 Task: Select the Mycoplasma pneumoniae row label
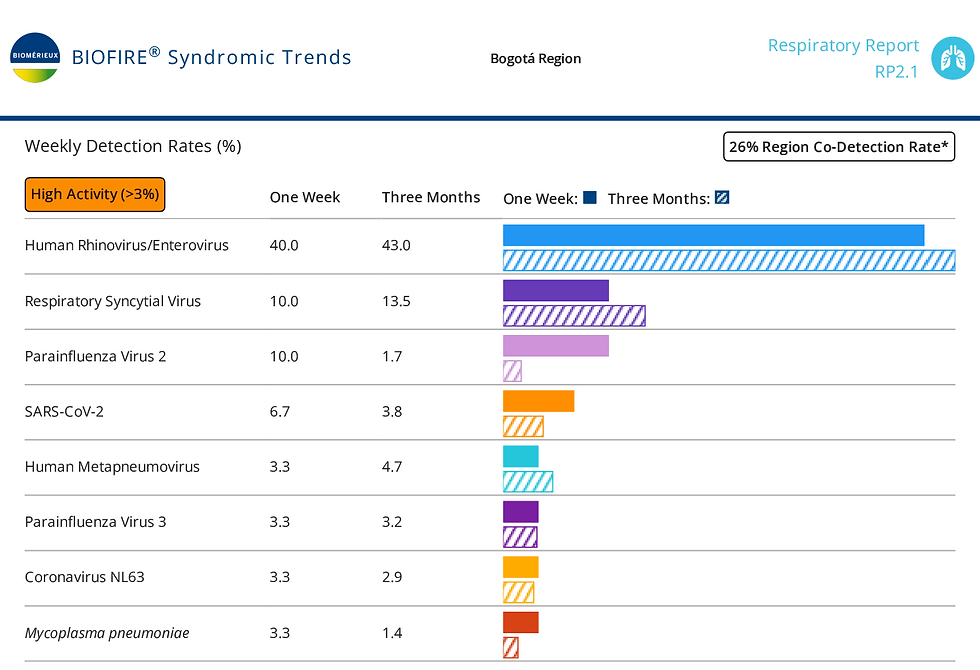107,633
